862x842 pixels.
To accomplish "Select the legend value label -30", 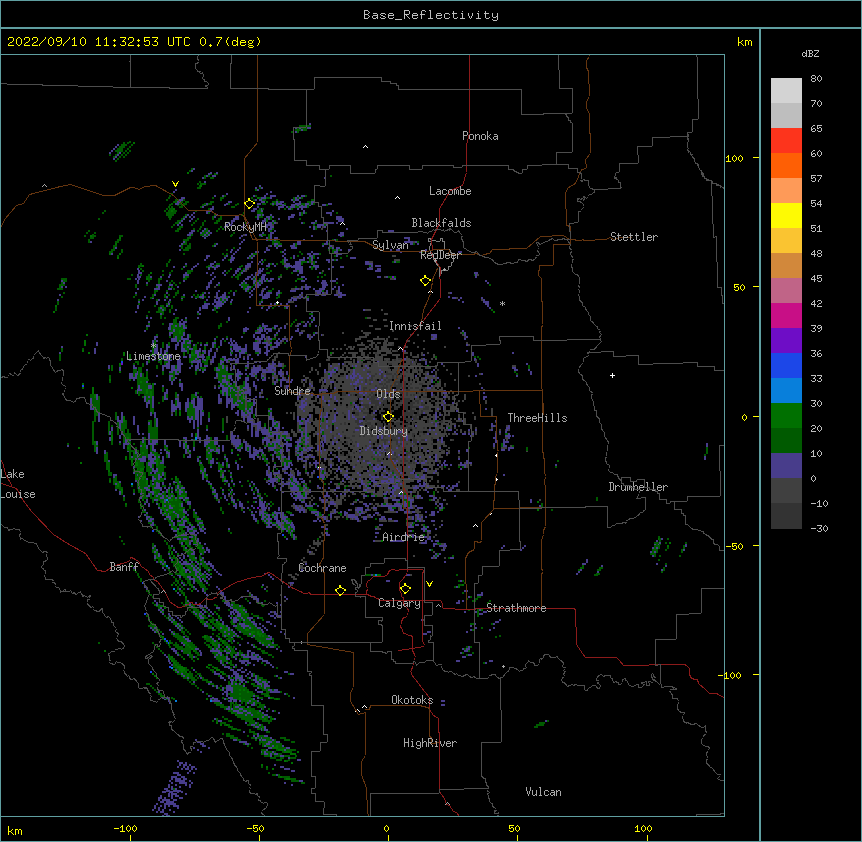I will pos(819,528).
